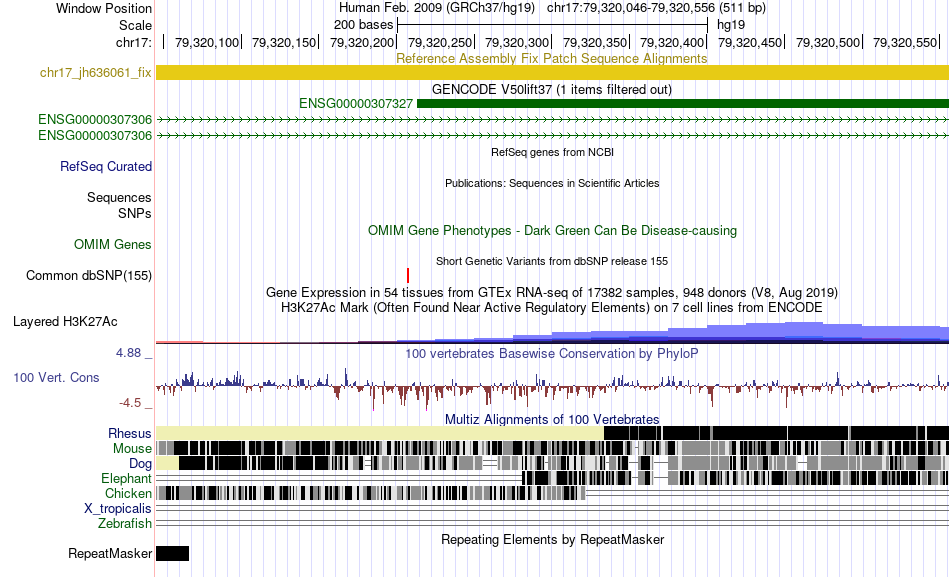Click the RepeatMasker track label
The width and height of the screenshot is (950, 577).
(x=110, y=553)
